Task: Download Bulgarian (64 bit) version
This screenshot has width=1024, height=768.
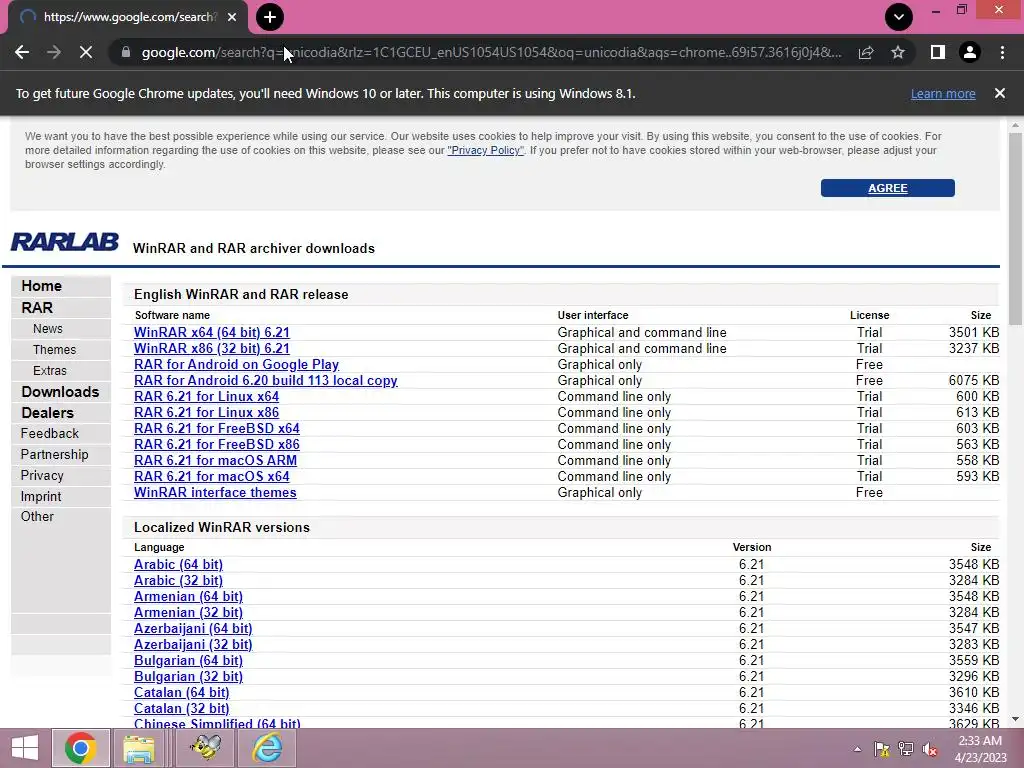Action: point(188,660)
